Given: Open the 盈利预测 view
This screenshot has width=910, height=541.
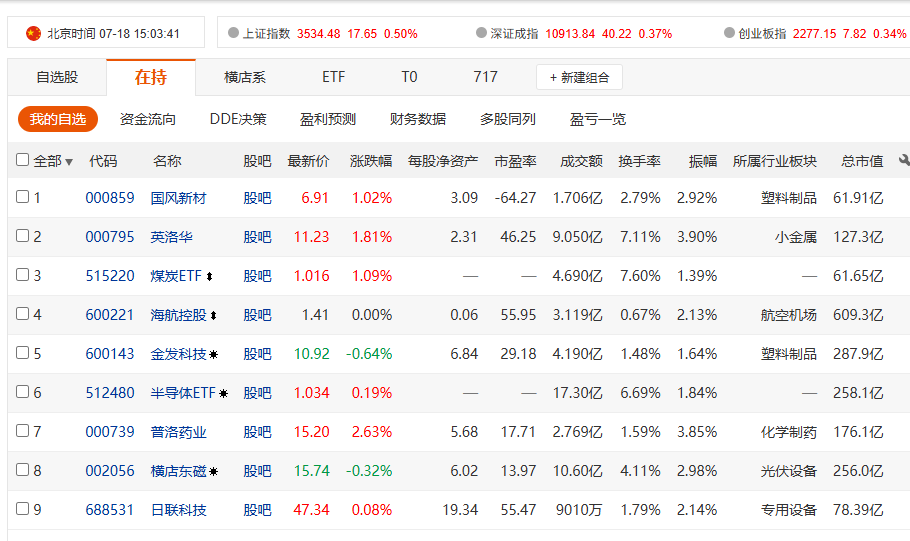Looking at the screenshot, I should 327,119.
